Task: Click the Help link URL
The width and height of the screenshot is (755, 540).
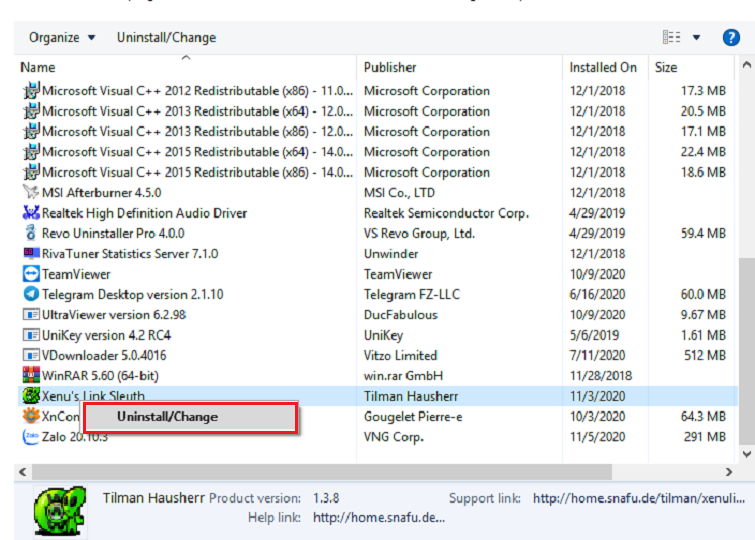Action: 378,517
